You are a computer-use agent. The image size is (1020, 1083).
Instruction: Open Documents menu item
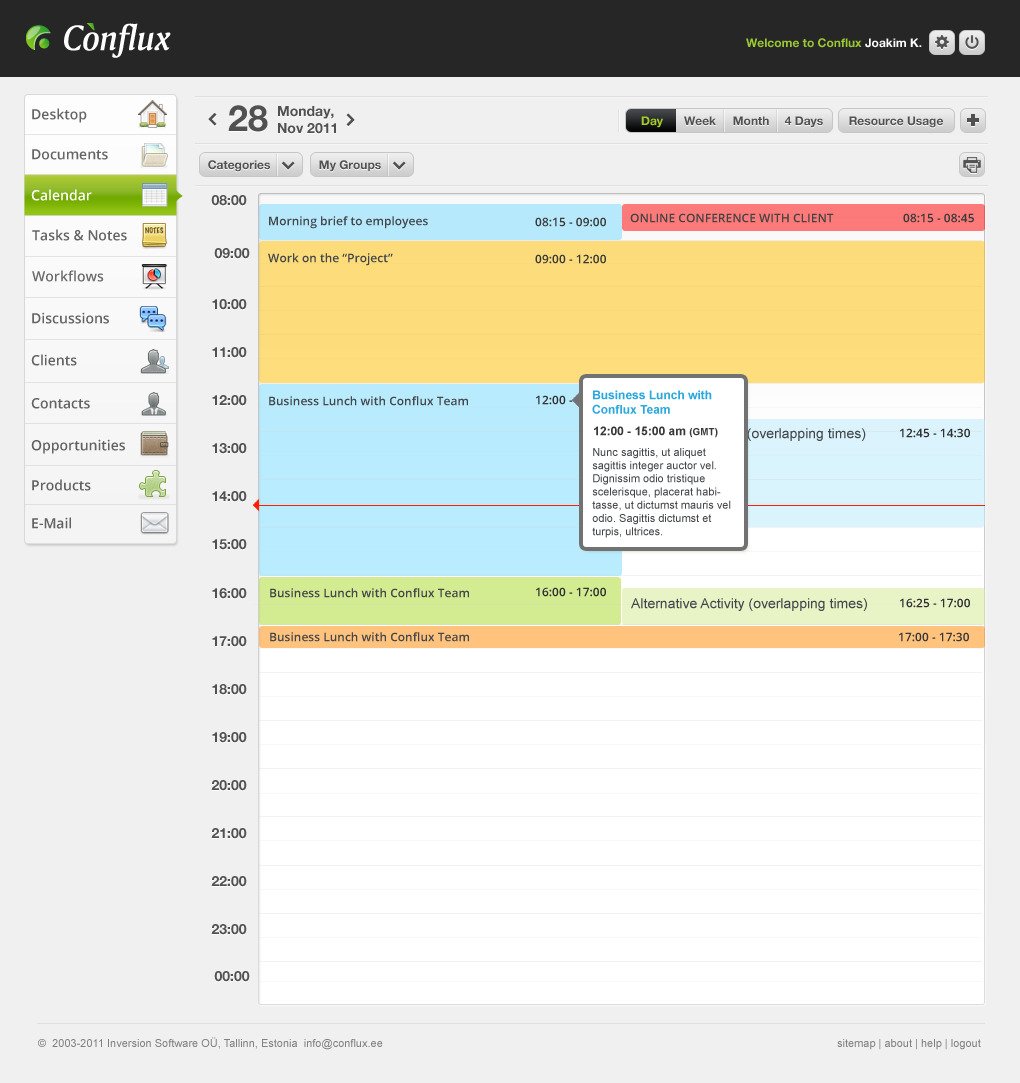(101, 155)
